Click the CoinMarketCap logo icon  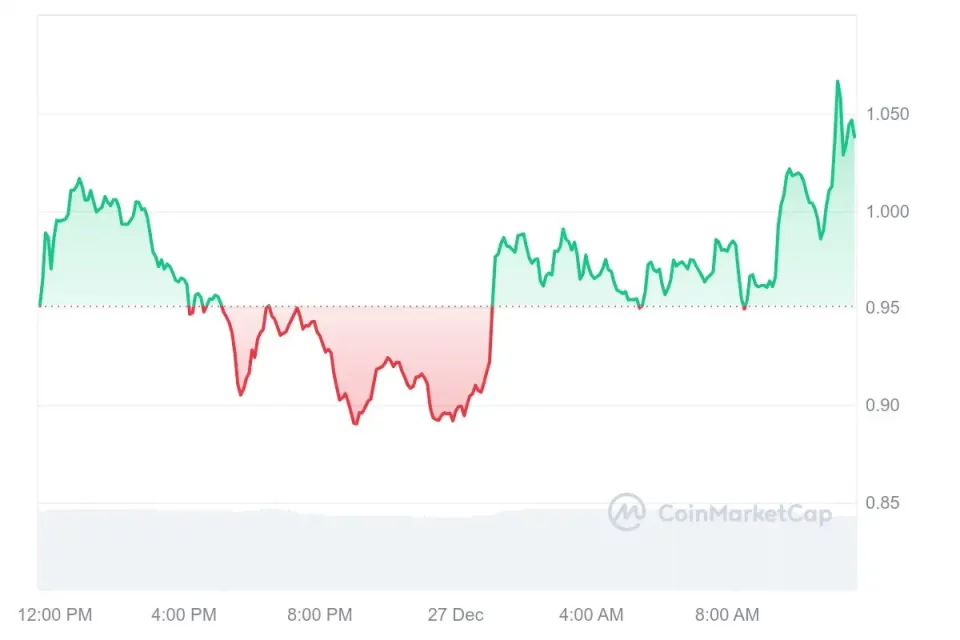pyautogui.click(x=627, y=512)
